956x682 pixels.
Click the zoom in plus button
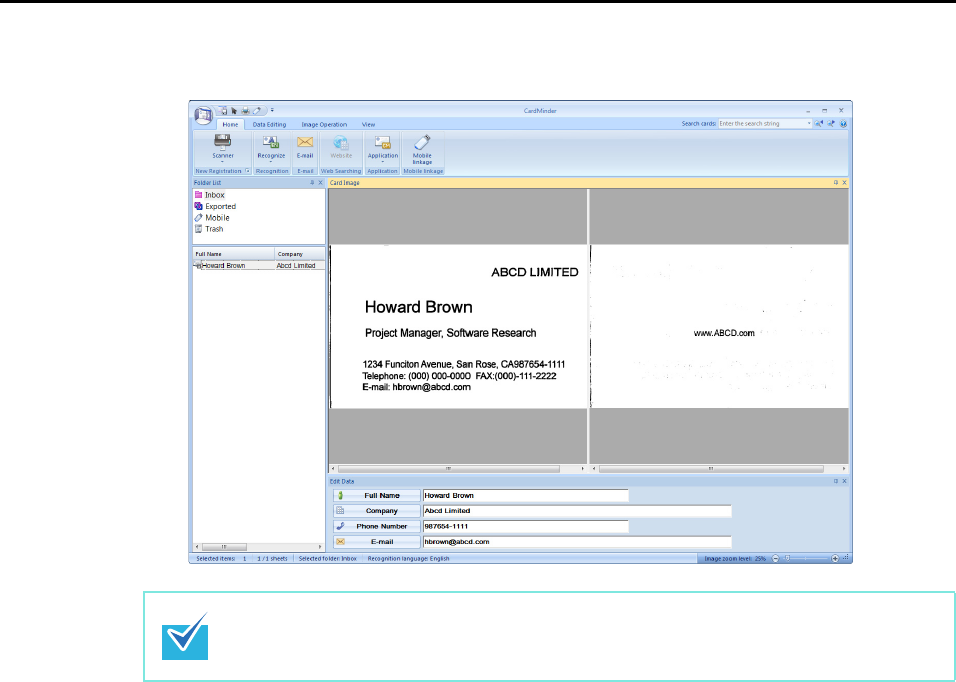pos(835,559)
